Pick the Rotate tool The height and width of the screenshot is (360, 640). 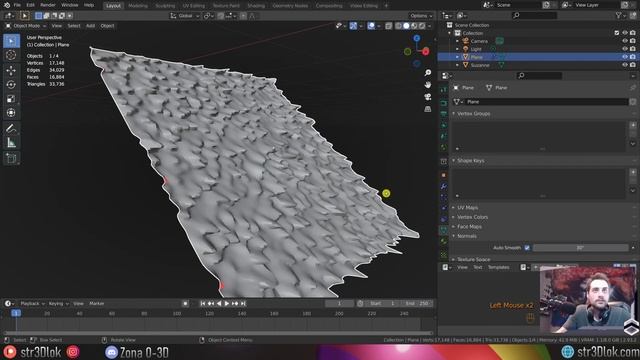[11, 84]
